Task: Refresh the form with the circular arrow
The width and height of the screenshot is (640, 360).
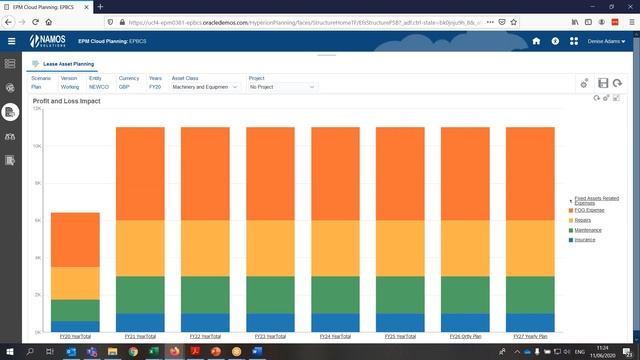Action: point(617,83)
